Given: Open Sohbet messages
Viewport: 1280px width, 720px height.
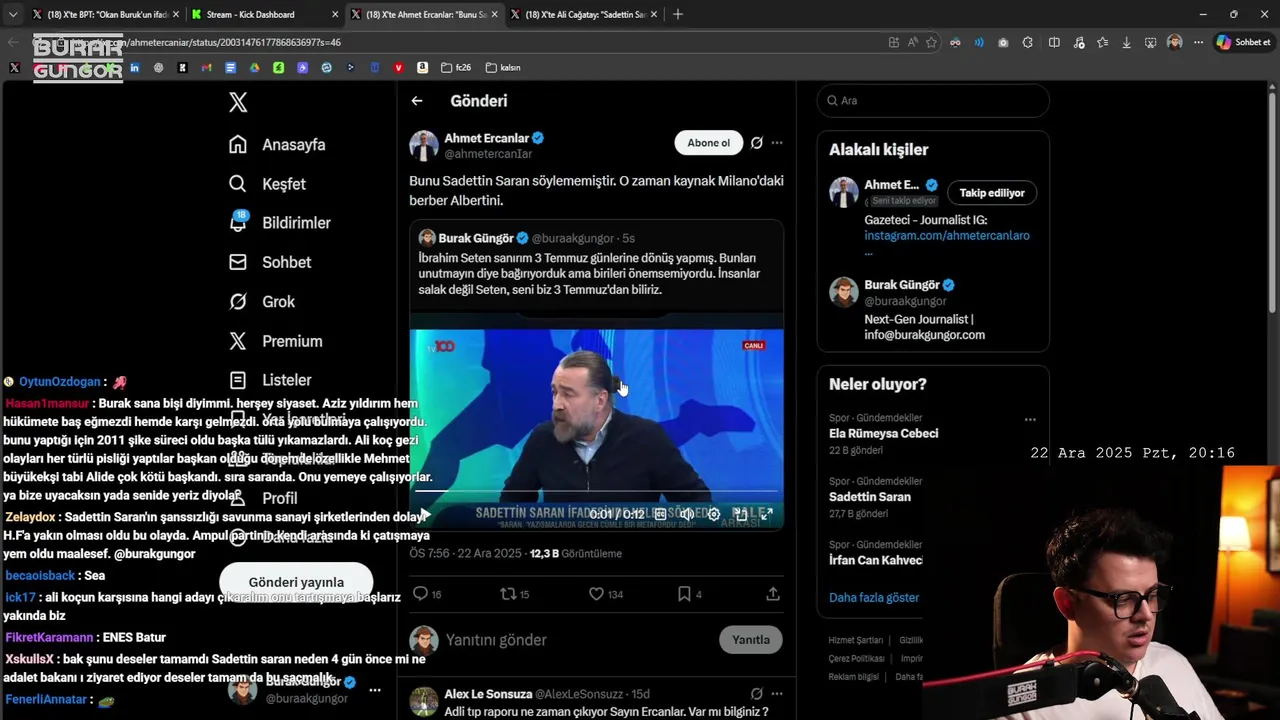Looking at the screenshot, I should (270, 262).
